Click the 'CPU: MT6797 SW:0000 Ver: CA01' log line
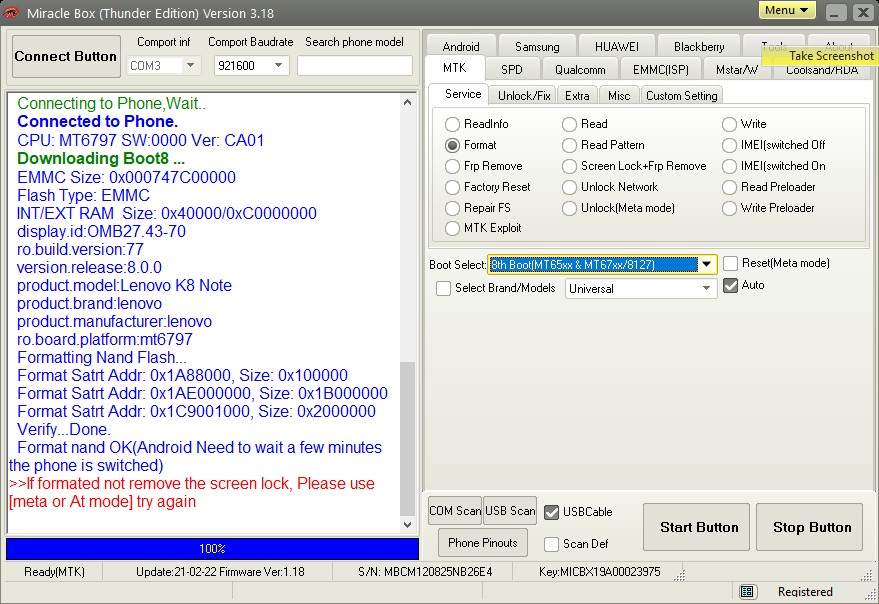Viewport: 879px width, 604px height. 141,140
